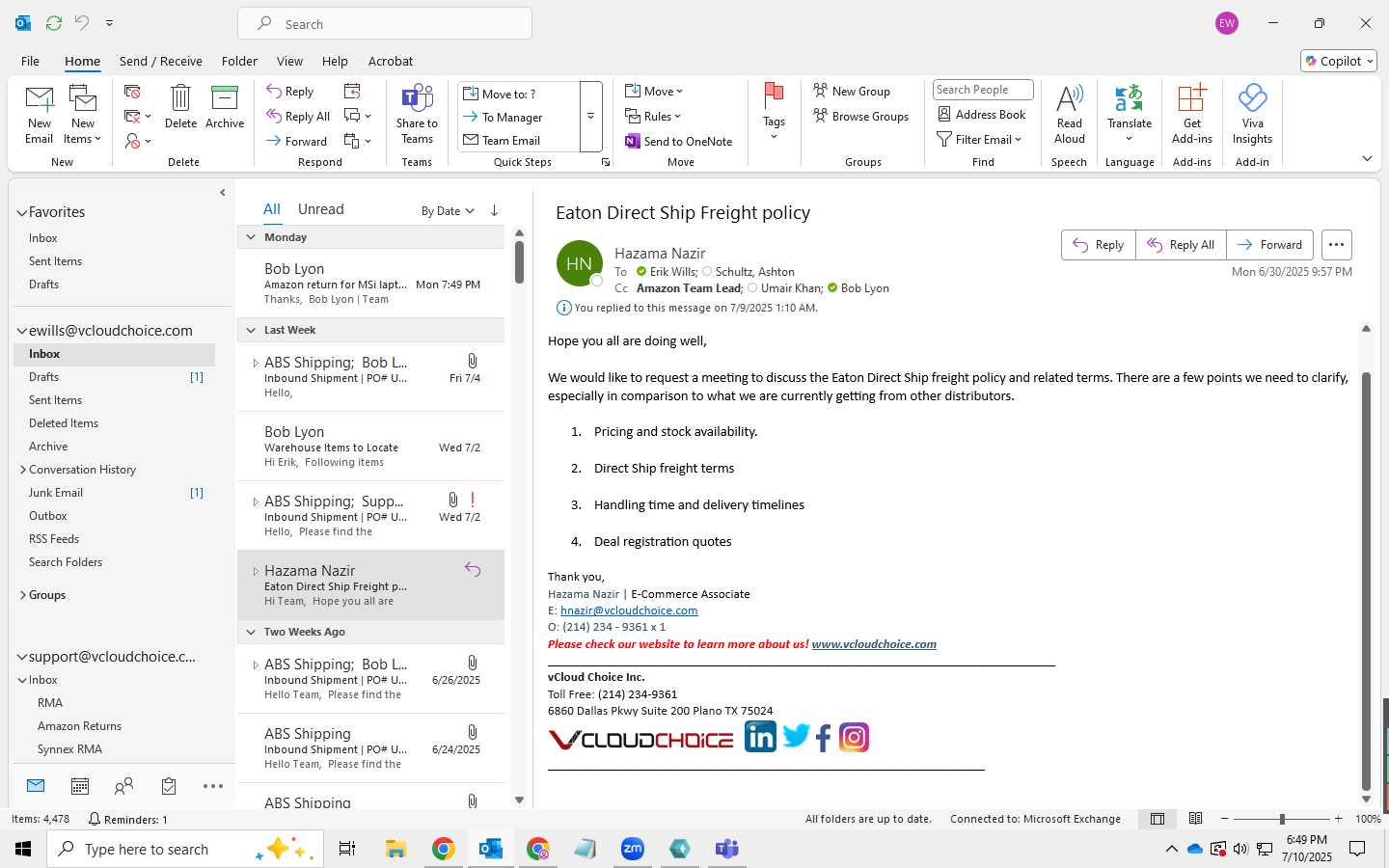Image resolution: width=1389 pixels, height=868 pixels.
Task: Click the Archive icon in ribbon
Action: [x=225, y=106]
